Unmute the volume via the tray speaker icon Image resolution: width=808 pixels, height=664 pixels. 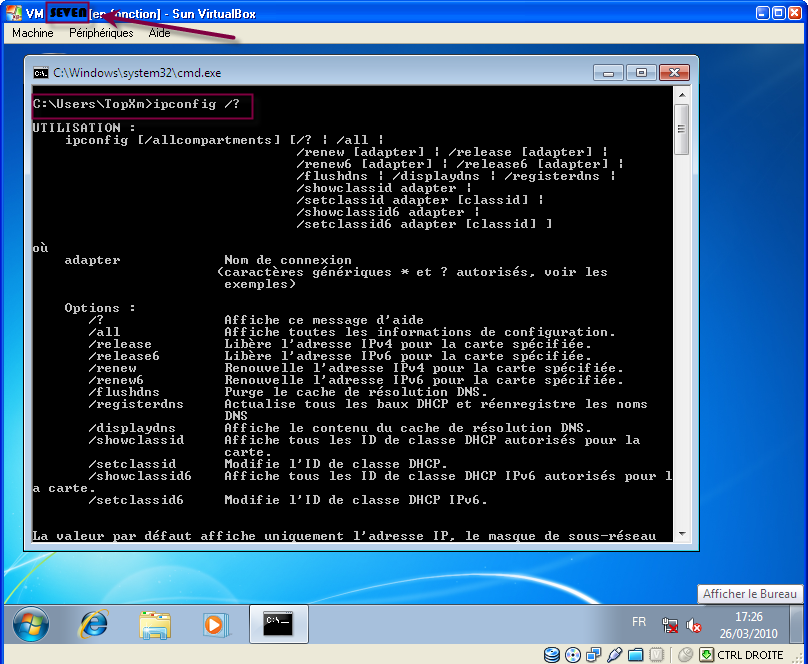point(693,625)
